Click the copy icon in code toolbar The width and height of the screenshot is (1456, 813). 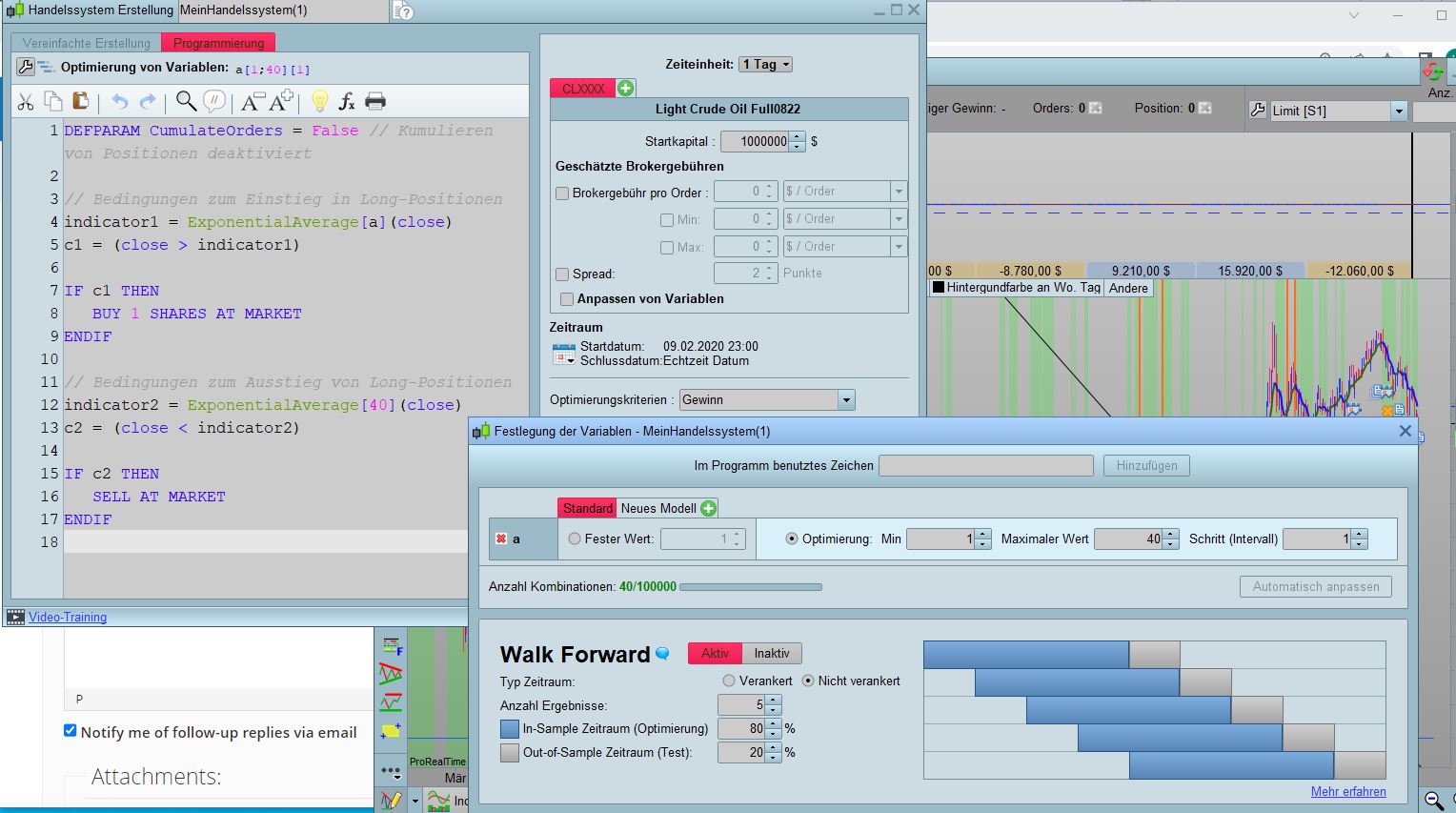53,101
